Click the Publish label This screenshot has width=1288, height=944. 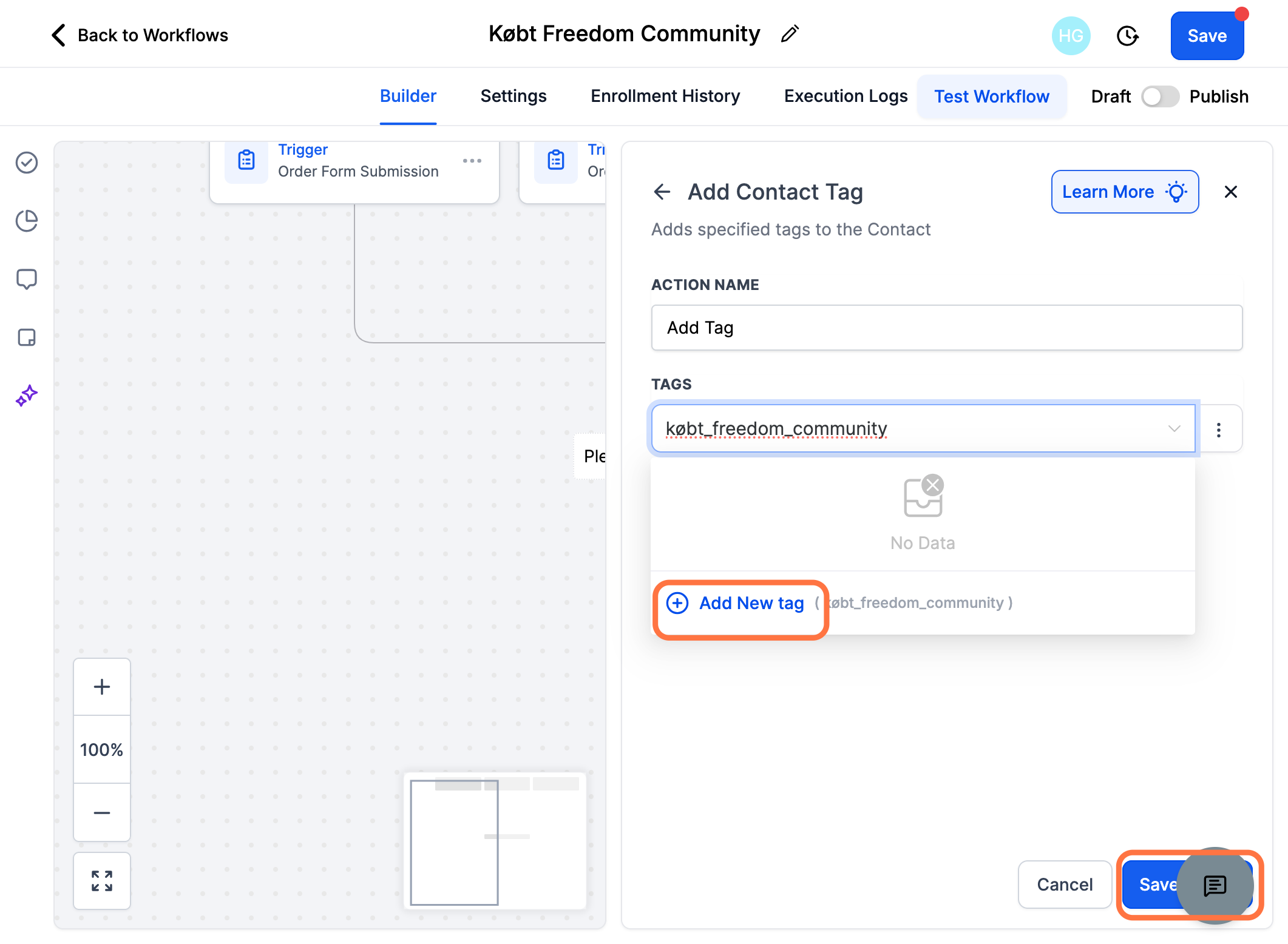pos(1219,96)
